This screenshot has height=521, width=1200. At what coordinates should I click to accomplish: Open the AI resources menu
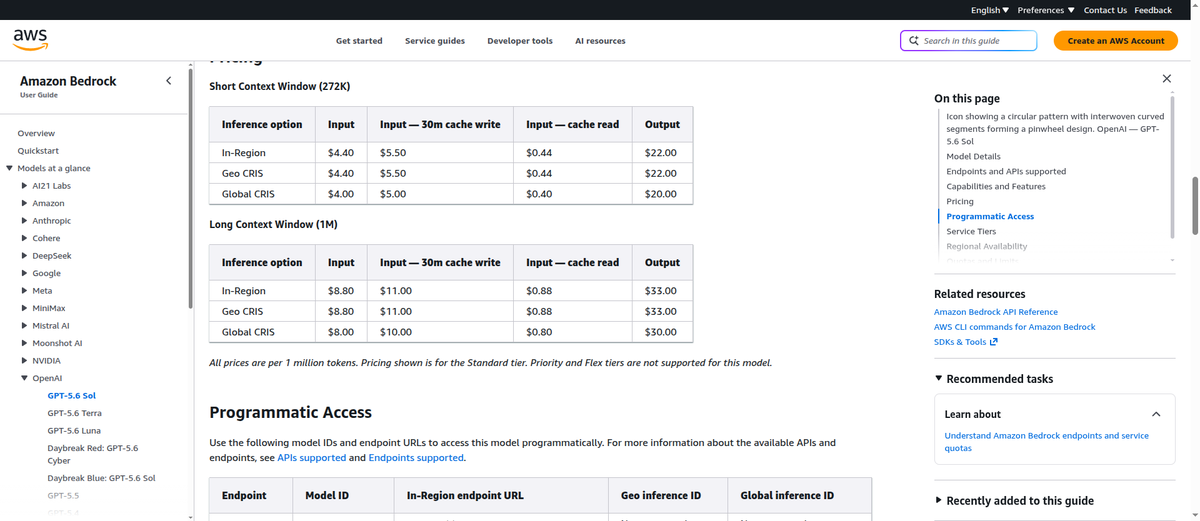click(600, 41)
